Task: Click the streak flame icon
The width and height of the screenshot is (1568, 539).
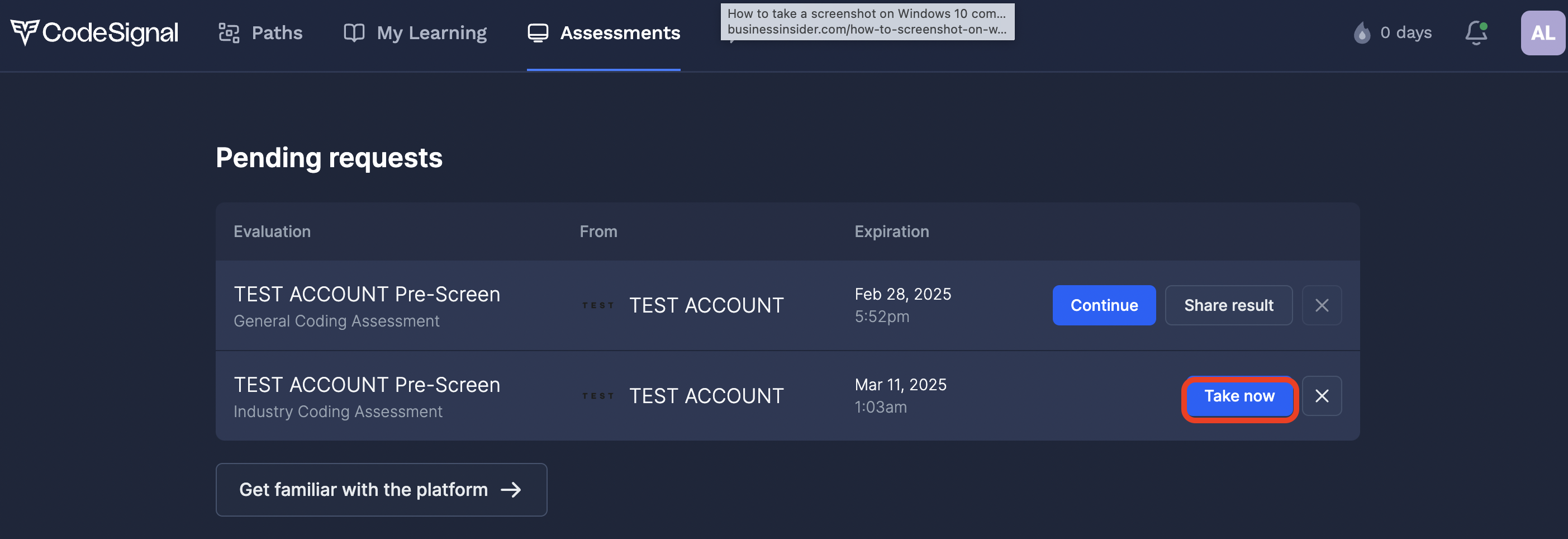Action: click(x=1362, y=33)
